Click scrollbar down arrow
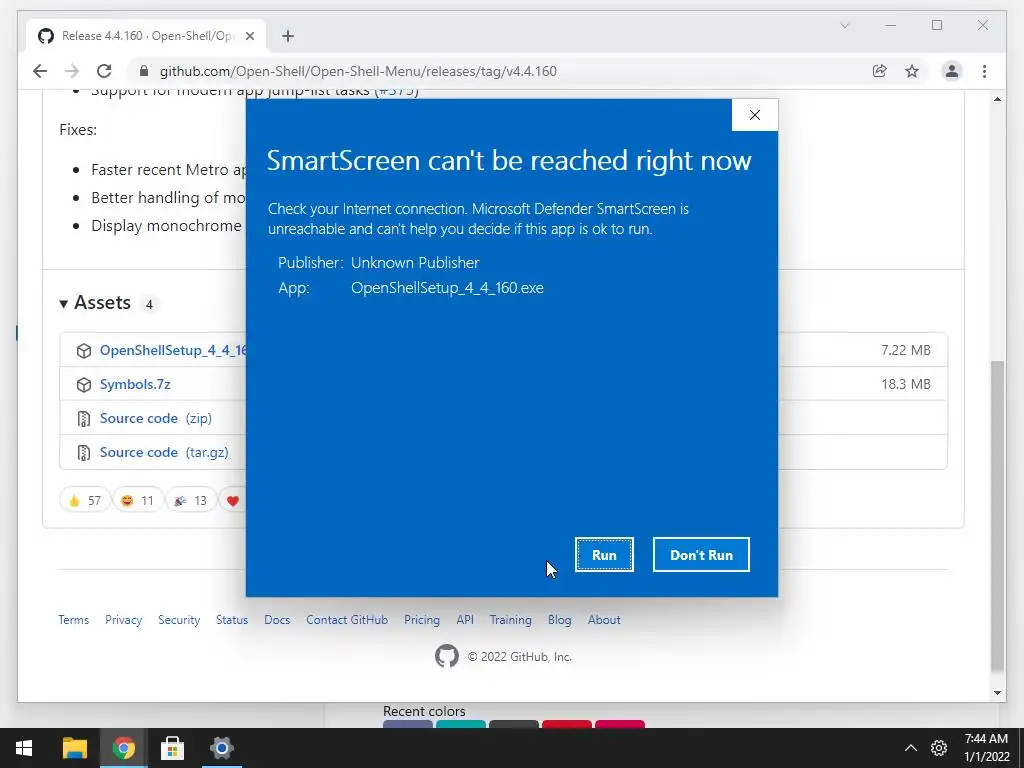This screenshot has height=768, width=1024. pos(997,693)
